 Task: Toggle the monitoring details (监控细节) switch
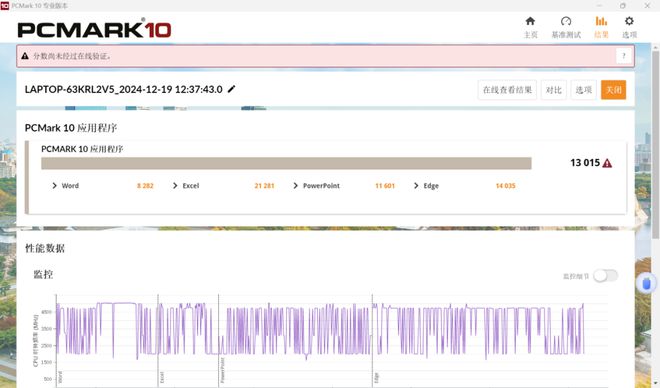605,276
